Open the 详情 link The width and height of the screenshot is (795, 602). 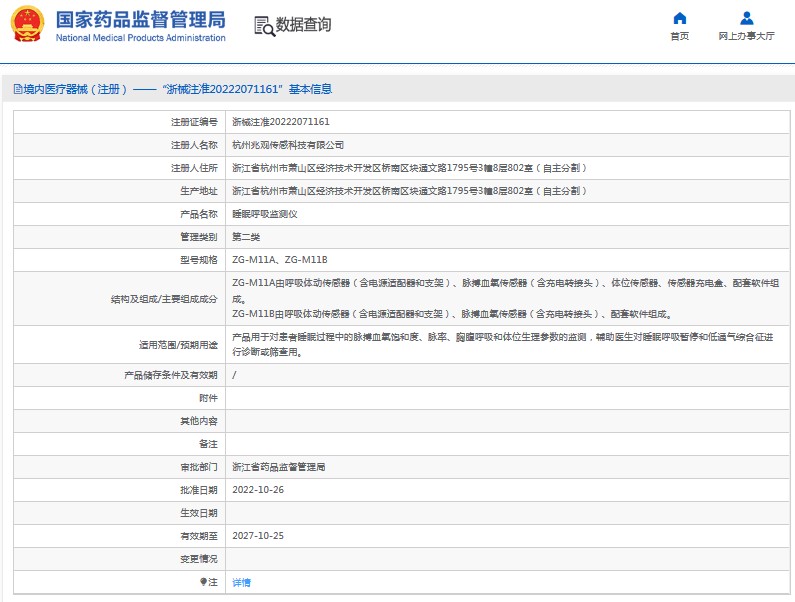pyautogui.click(x=242, y=582)
